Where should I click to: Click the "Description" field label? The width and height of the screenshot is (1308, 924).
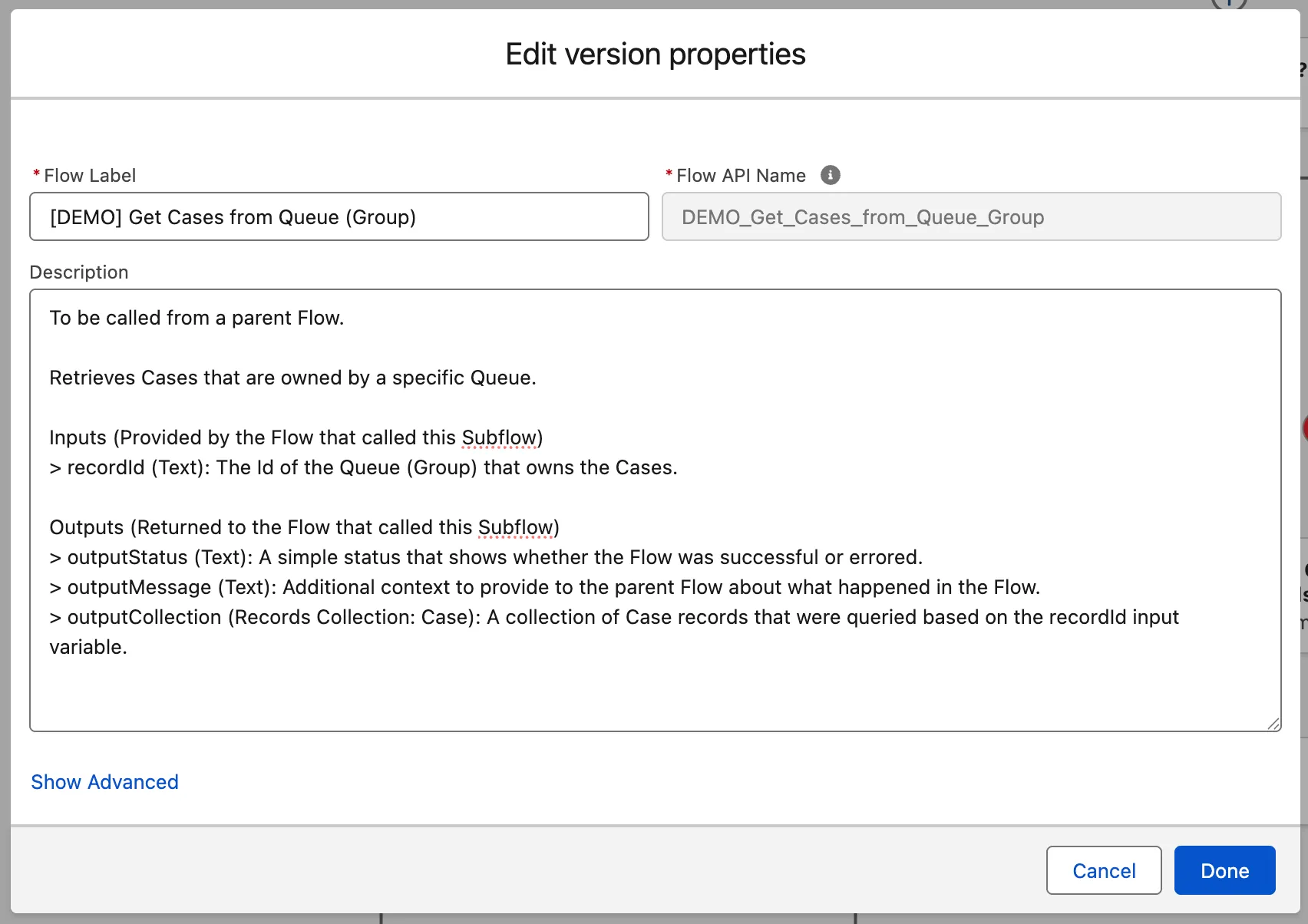[x=79, y=272]
